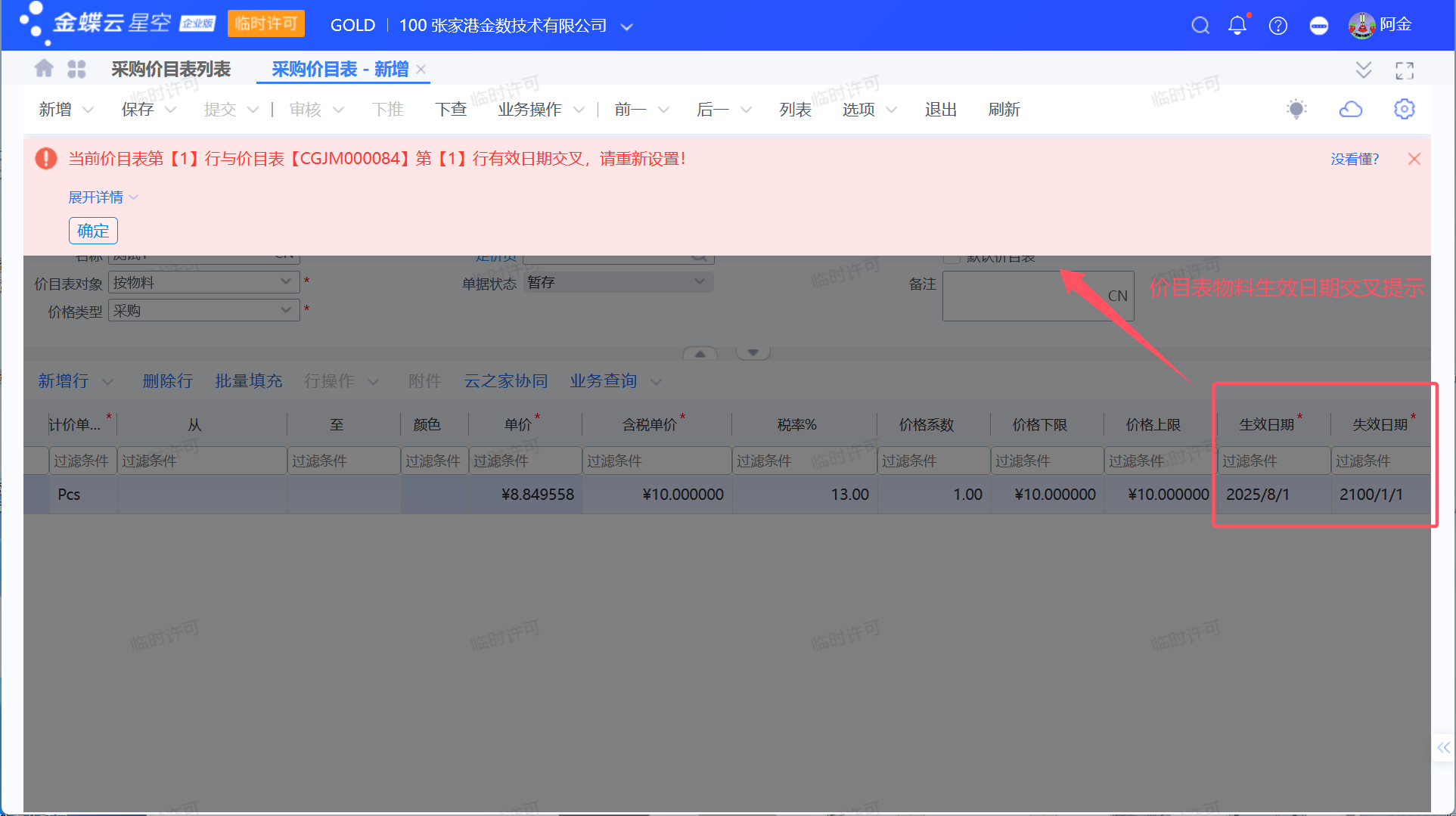Switch to 采购价目表列表 tab
The image size is (1456, 816).
pos(171,69)
